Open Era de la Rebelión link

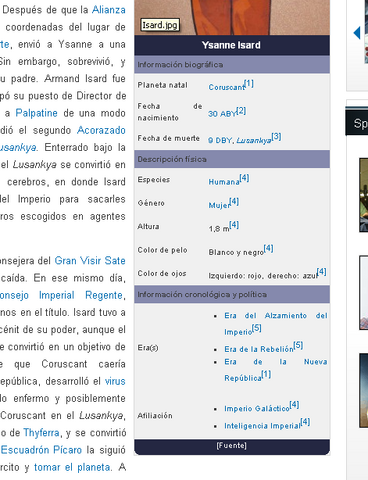click(259, 349)
